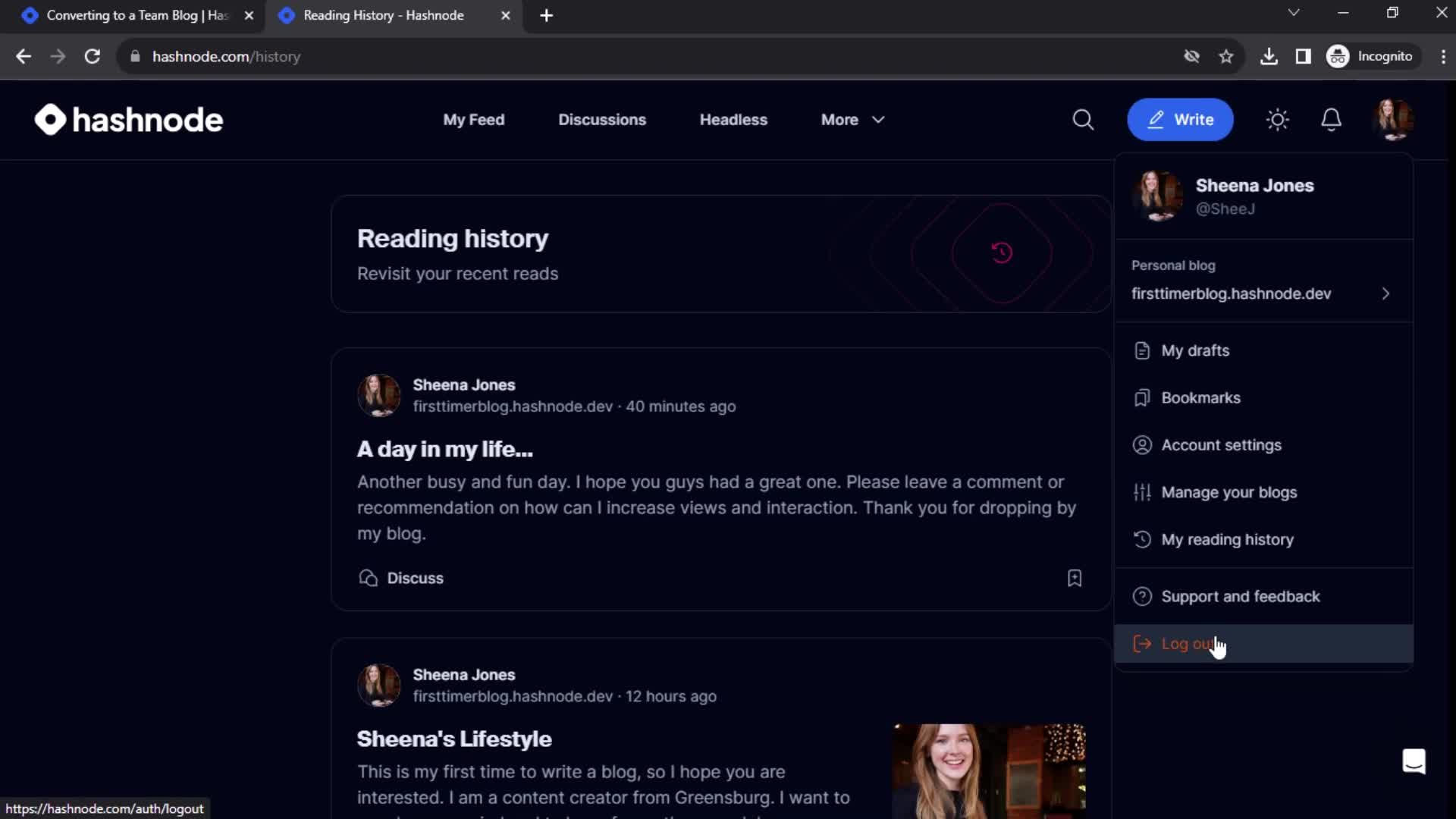Click tracking protection eye icon
Image resolution: width=1456 pixels, height=819 pixels.
[x=1192, y=56]
